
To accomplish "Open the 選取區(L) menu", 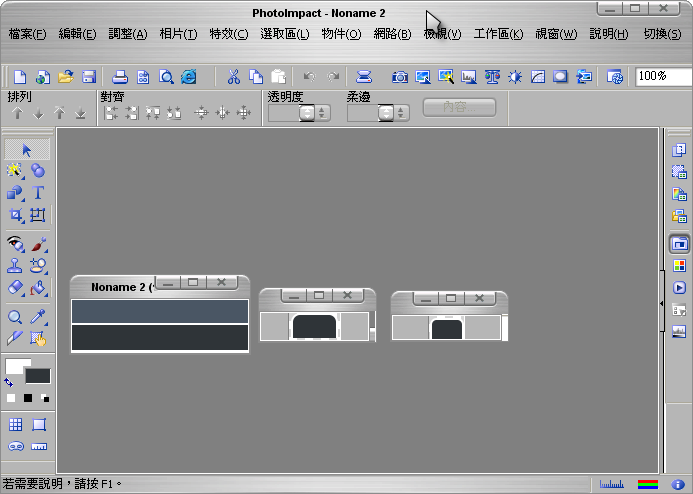I will tap(285, 34).
